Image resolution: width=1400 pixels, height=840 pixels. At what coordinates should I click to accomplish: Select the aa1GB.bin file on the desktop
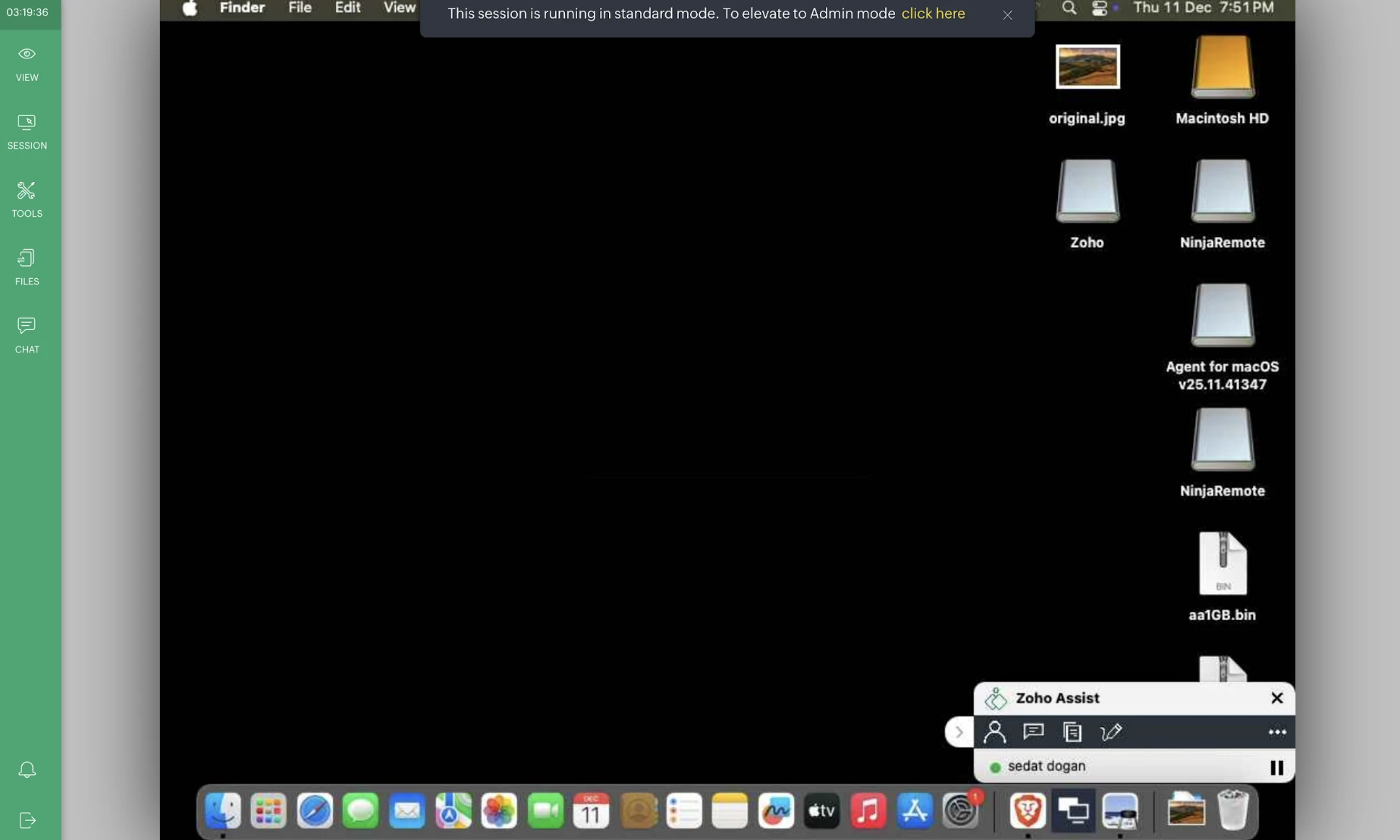[x=1223, y=564]
